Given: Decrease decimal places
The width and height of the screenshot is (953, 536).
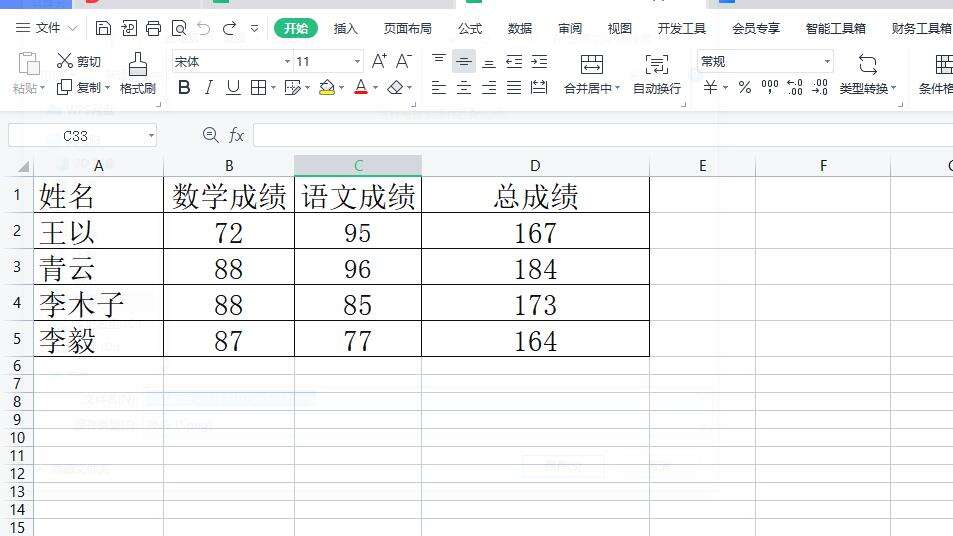Looking at the screenshot, I should (x=820, y=88).
